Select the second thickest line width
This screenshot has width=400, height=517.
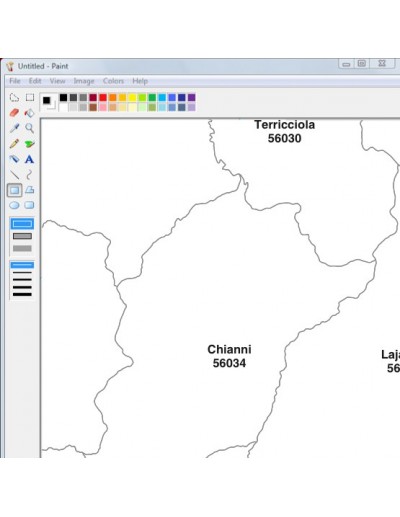(22, 287)
